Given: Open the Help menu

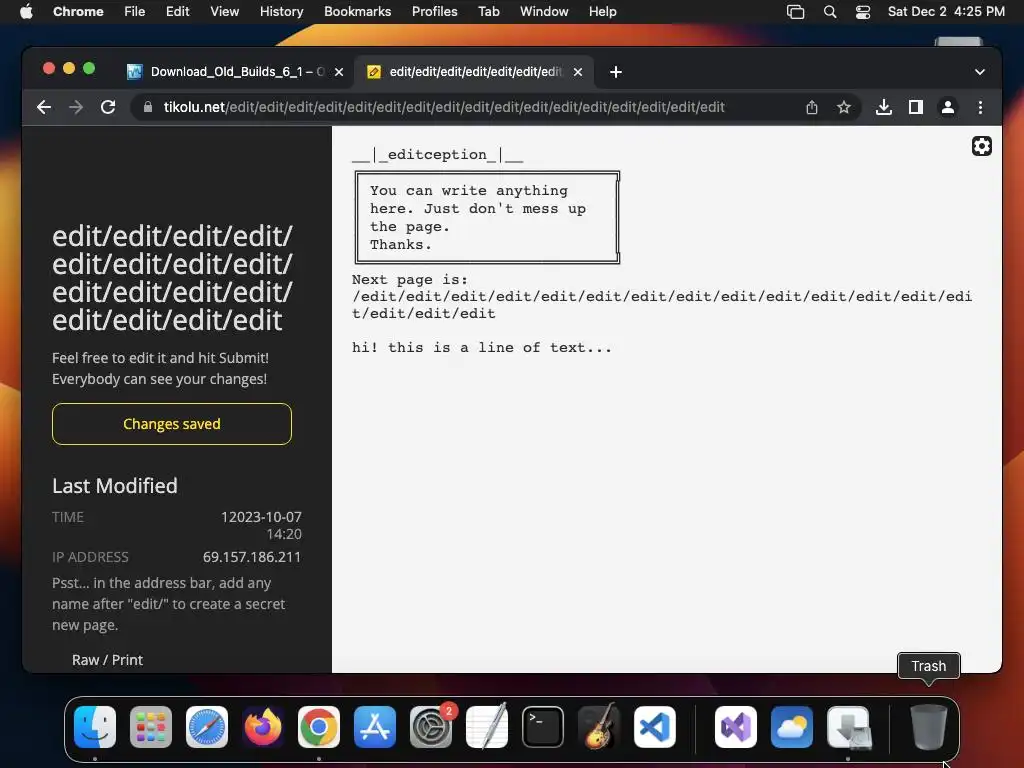Looking at the screenshot, I should 602,12.
